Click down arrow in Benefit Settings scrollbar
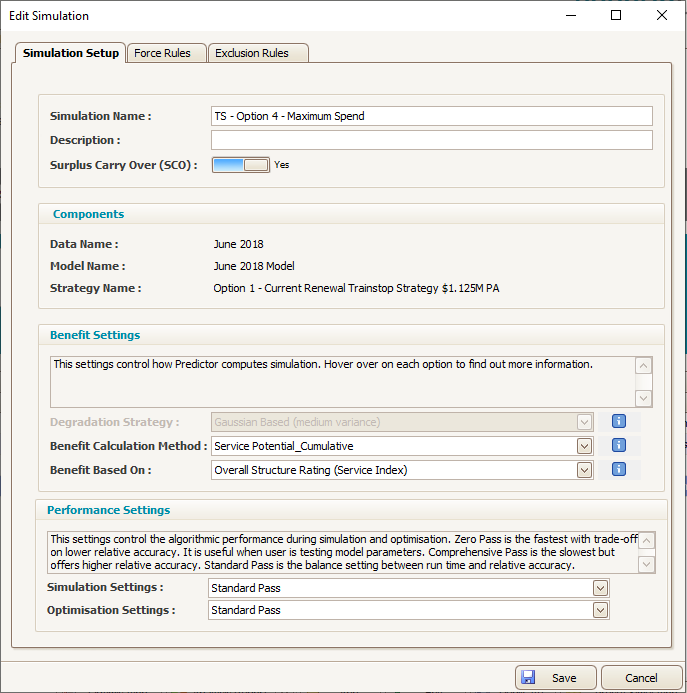Viewport: 687px width, 693px height. tap(643, 398)
